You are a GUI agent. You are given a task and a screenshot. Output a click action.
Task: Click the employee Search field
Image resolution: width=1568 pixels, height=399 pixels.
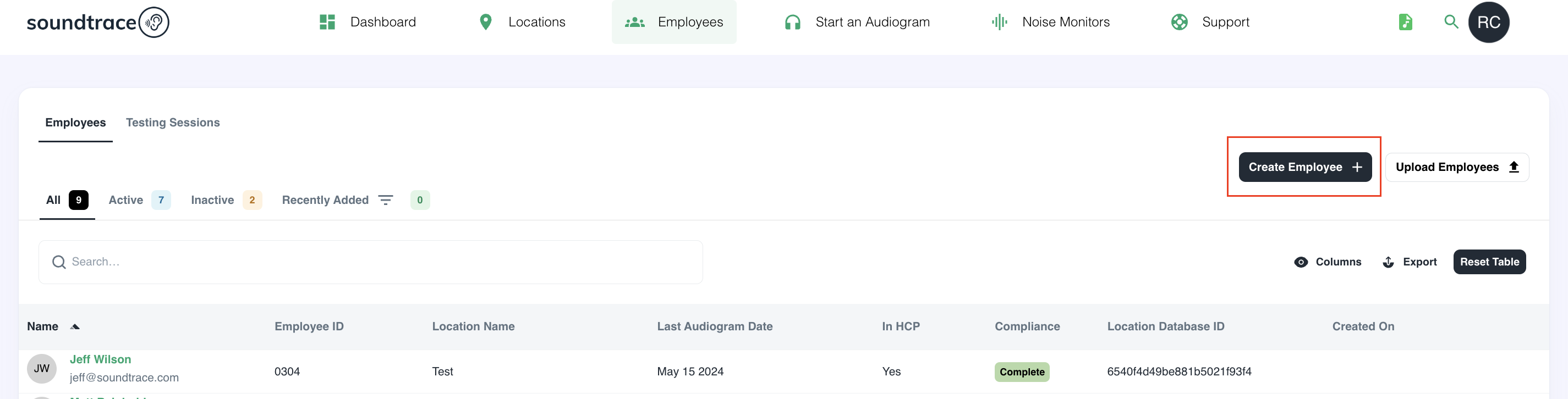pos(371,262)
